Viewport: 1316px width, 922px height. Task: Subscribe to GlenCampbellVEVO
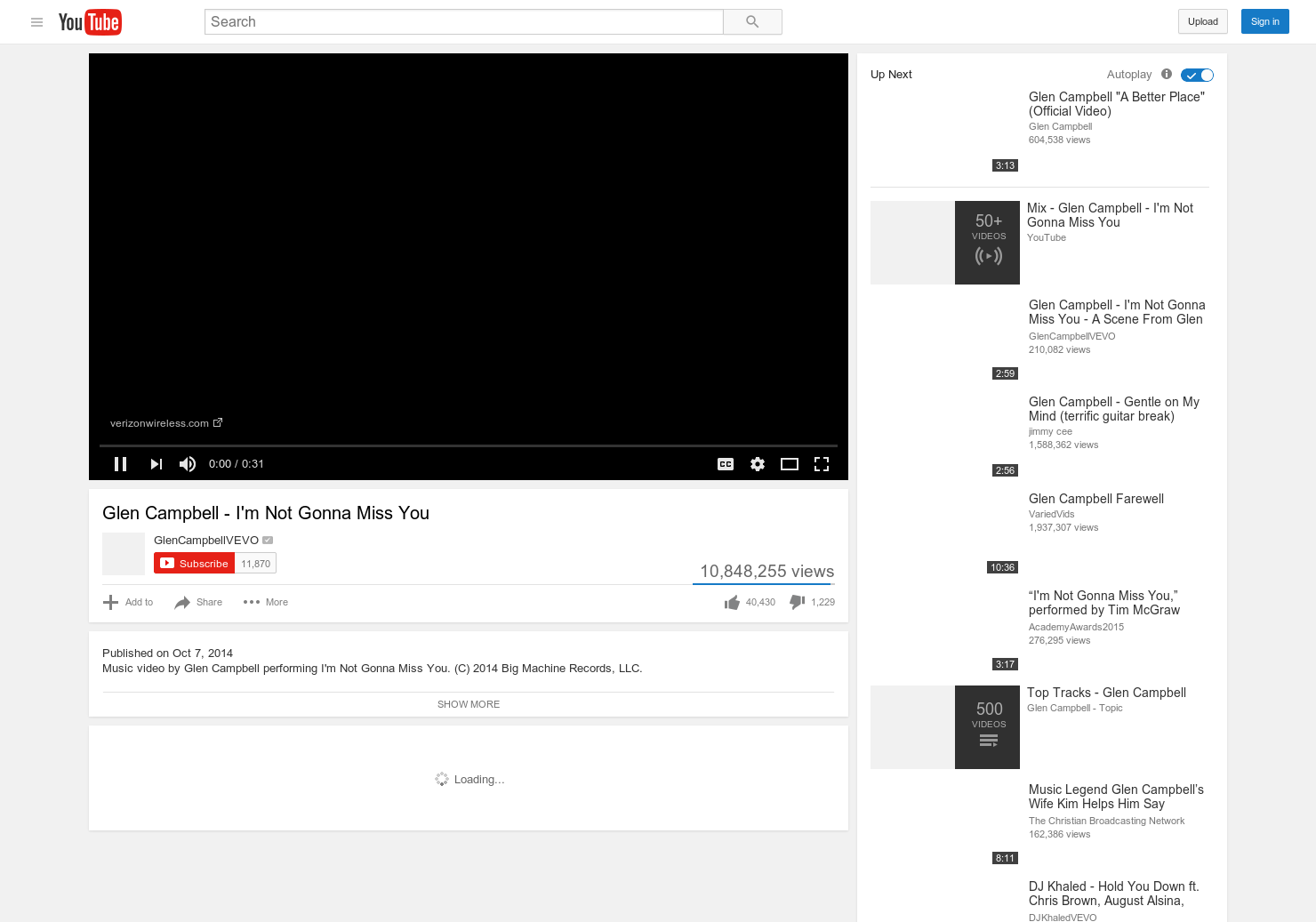[x=195, y=564]
